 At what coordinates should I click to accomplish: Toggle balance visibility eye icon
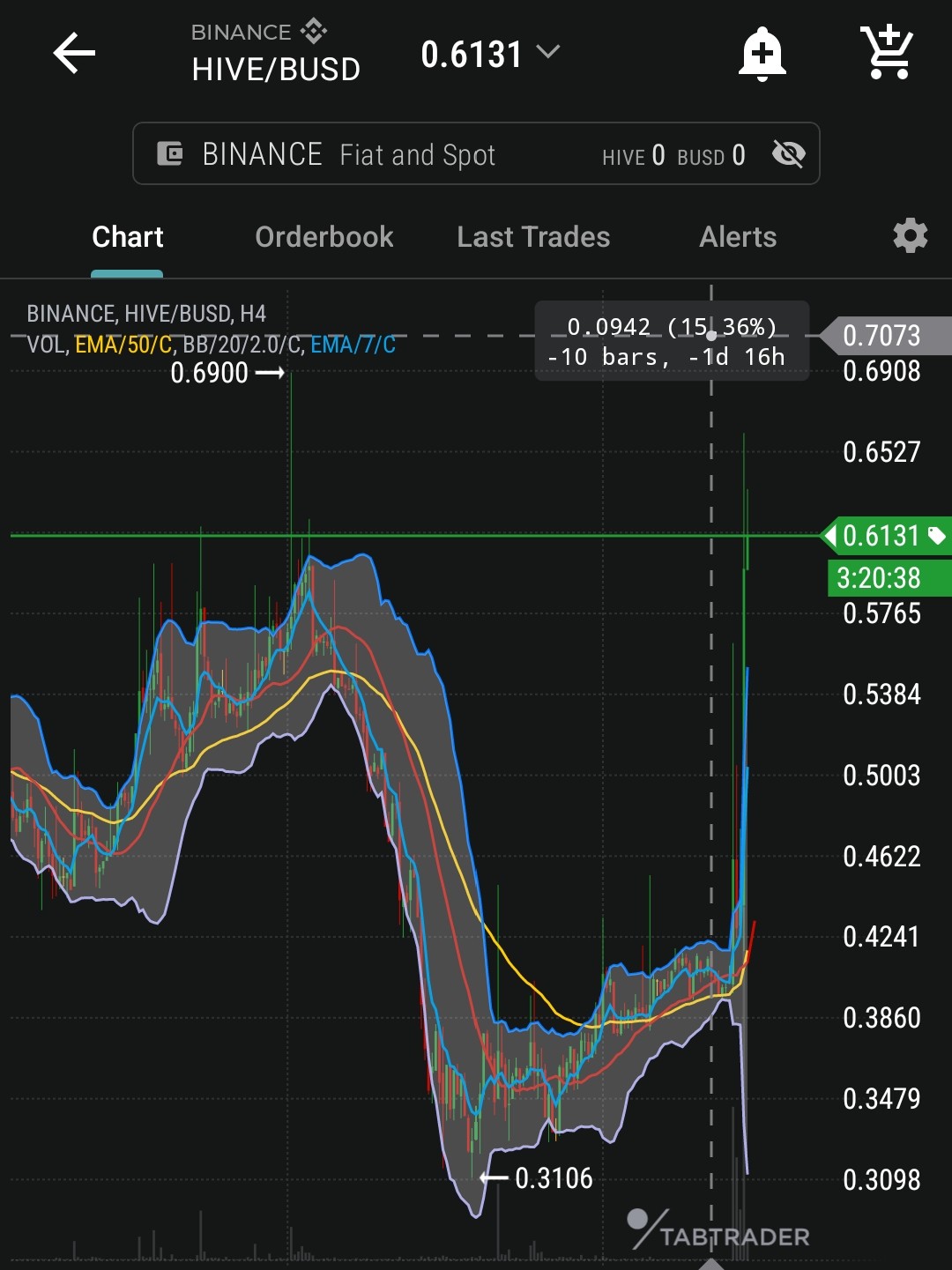(788, 154)
